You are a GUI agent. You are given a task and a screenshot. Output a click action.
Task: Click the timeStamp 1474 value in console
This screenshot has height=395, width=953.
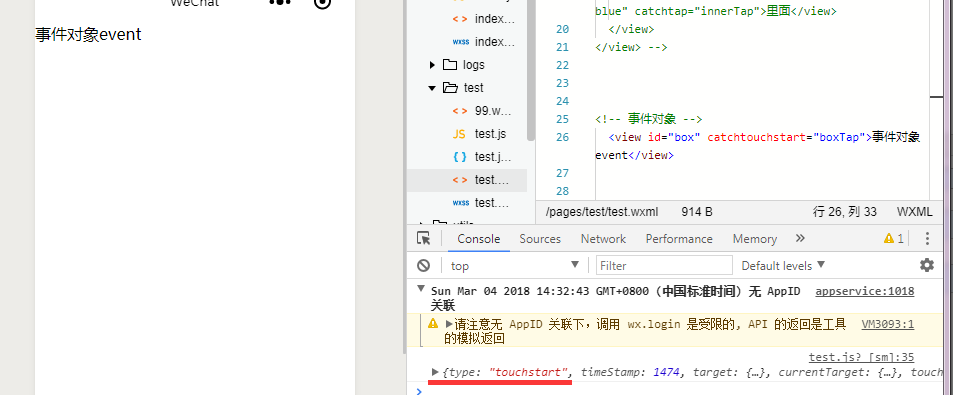pos(667,372)
